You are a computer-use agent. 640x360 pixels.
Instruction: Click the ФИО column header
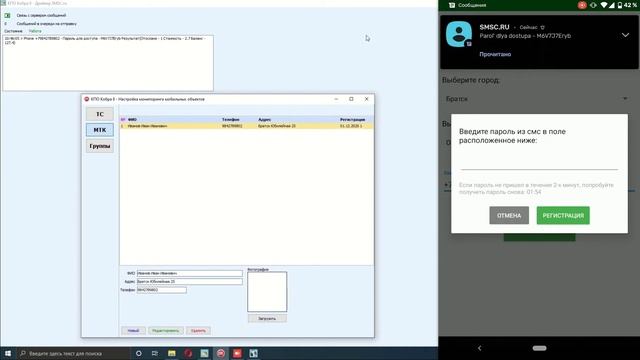tap(132, 120)
